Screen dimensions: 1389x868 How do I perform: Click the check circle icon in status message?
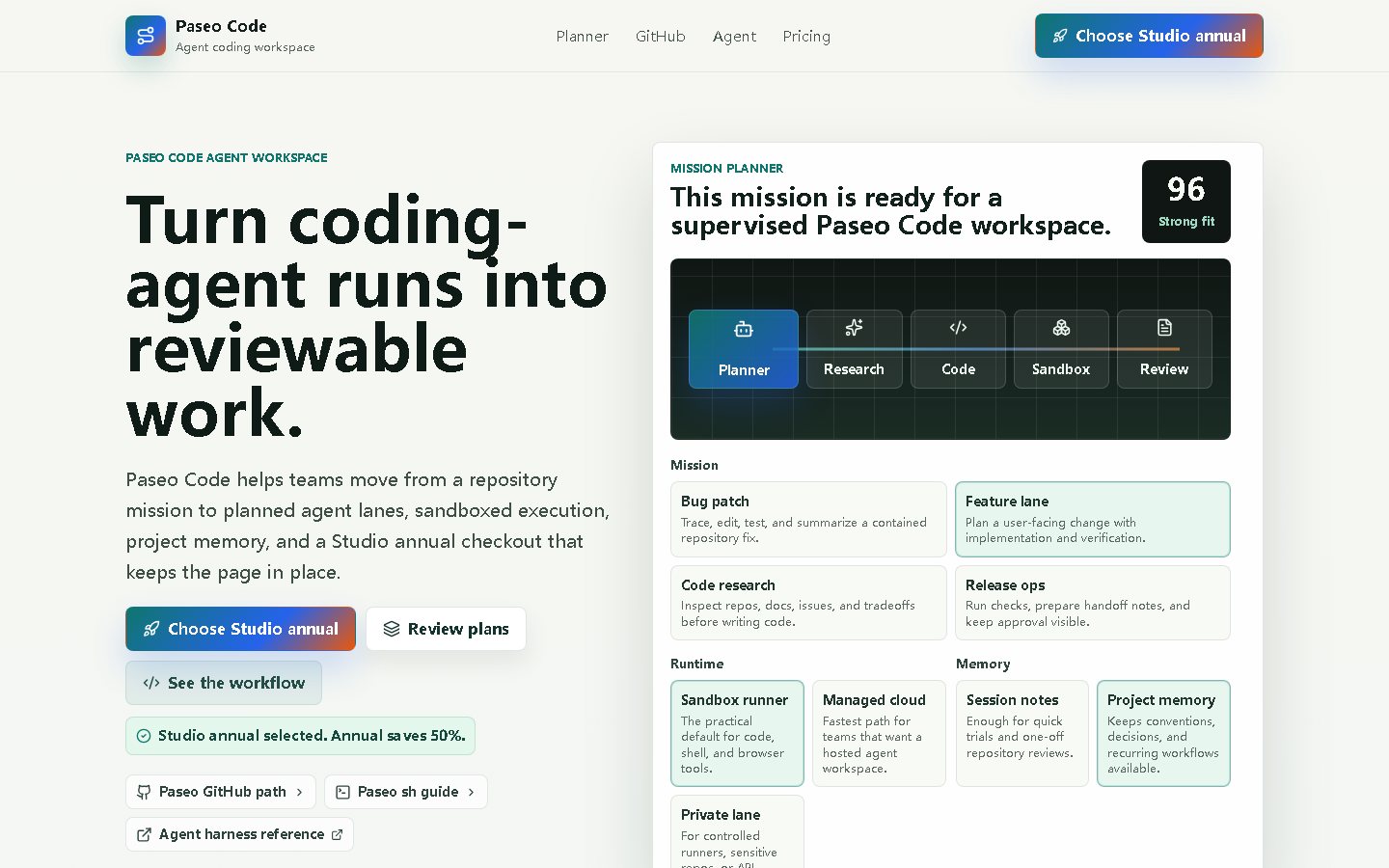coord(144,736)
